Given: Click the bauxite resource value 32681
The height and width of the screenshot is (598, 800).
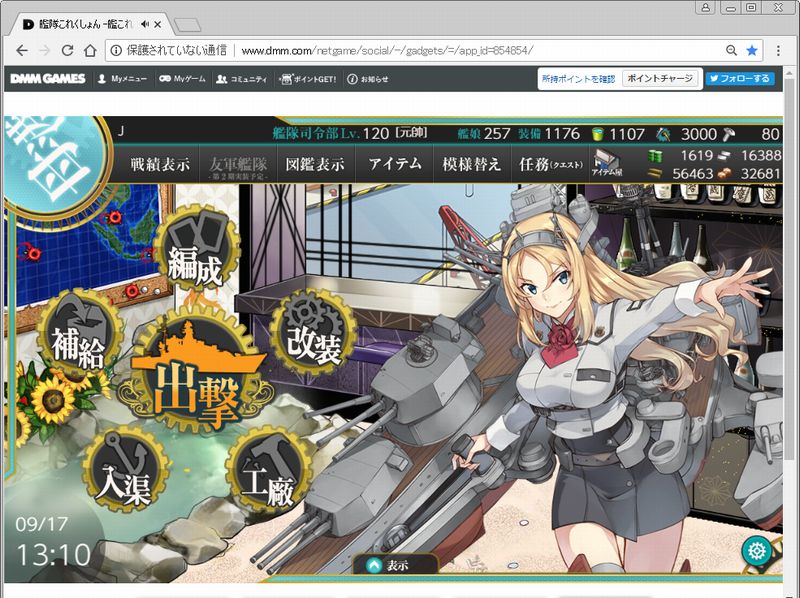Looking at the screenshot, I should [x=761, y=173].
